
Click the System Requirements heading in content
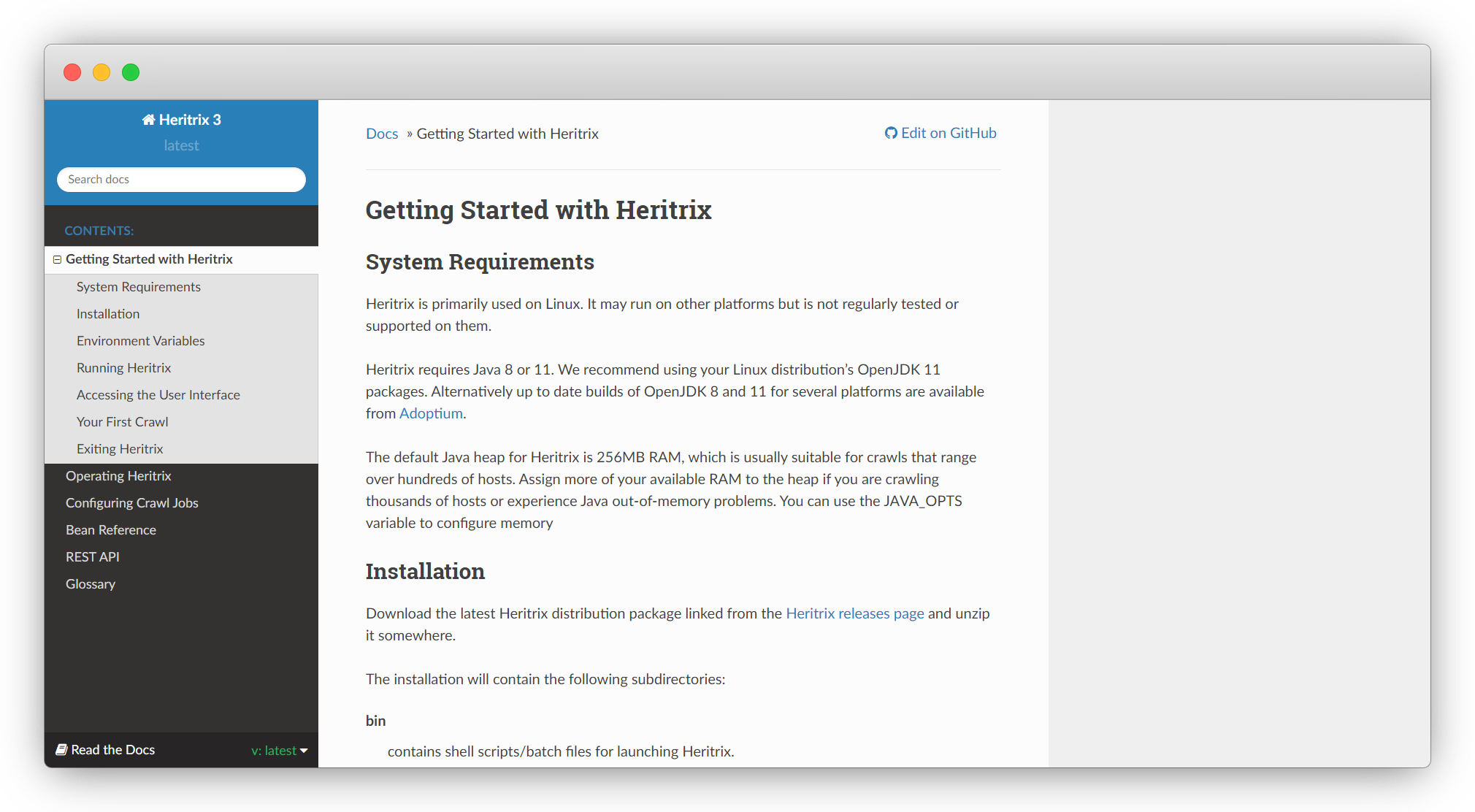click(x=480, y=261)
